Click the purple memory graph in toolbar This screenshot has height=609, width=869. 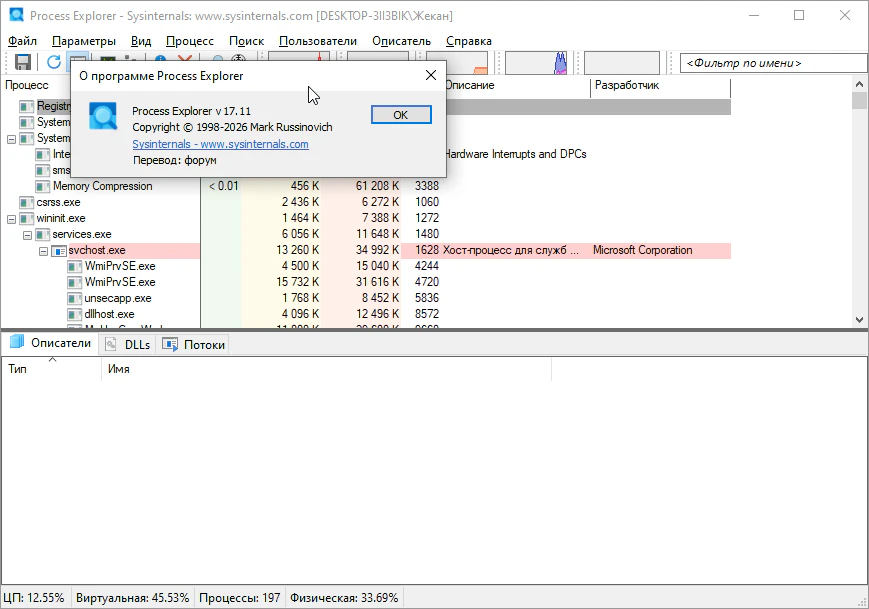pyautogui.click(x=561, y=63)
